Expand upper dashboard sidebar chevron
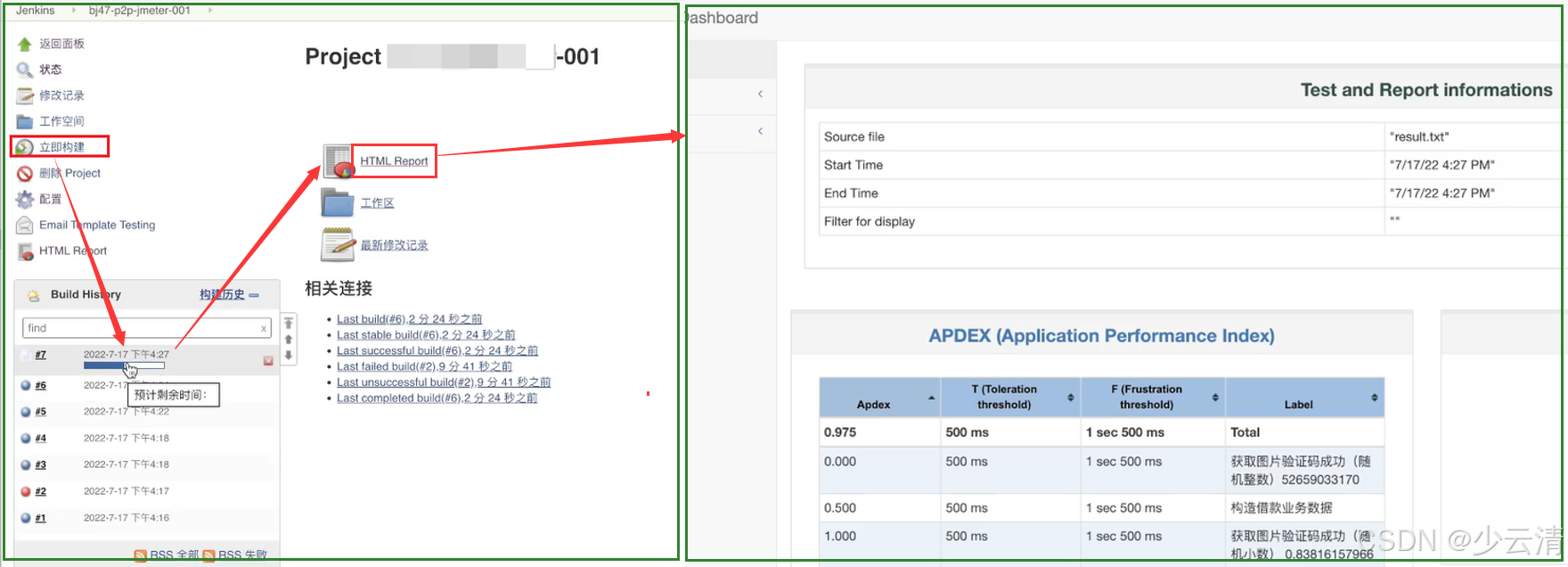The image size is (1568, 567). [760, 94]
